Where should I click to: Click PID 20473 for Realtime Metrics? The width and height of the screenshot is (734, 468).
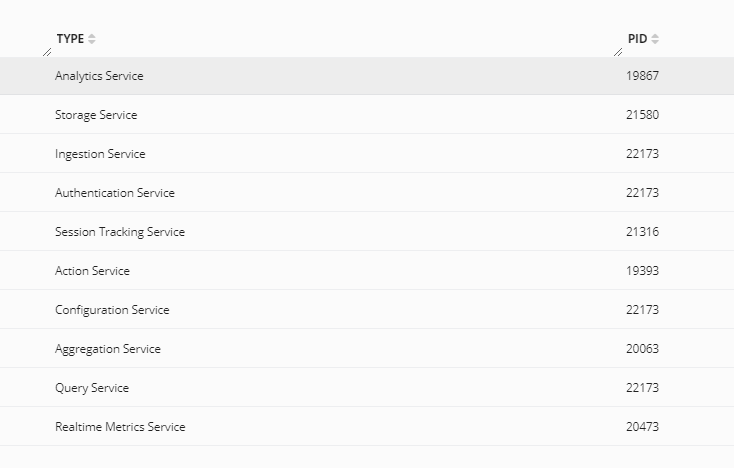tap(643, 427)
